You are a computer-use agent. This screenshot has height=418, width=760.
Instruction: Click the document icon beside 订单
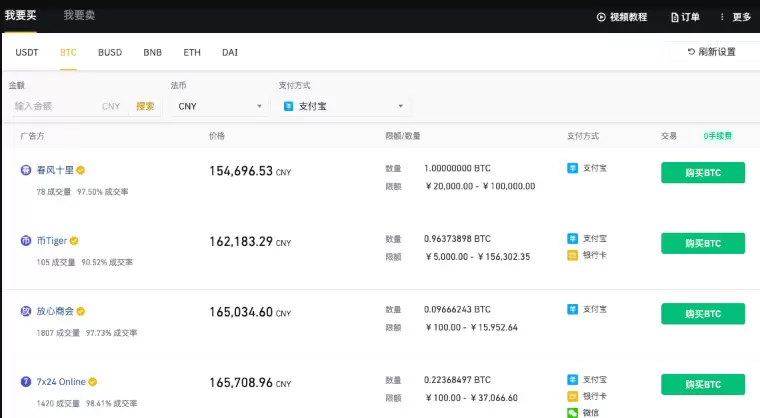pos(675,17)
